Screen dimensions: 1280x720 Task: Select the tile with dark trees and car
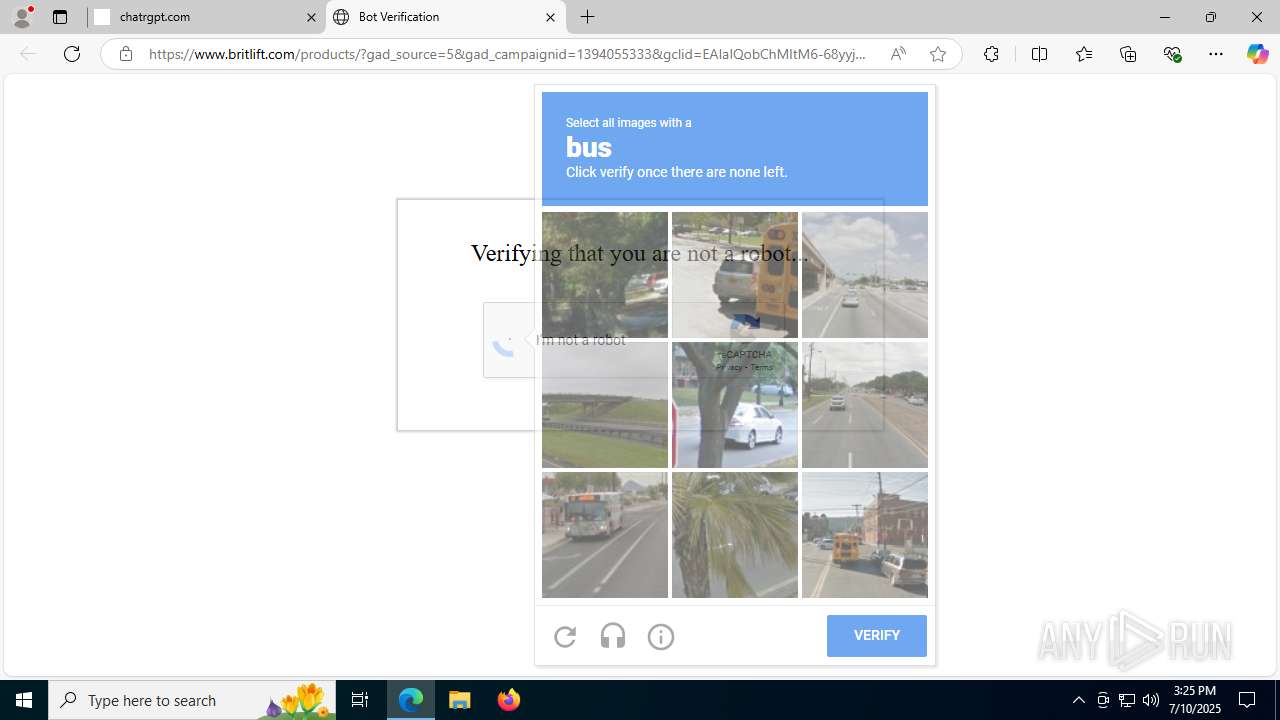(x=605, y=275)
